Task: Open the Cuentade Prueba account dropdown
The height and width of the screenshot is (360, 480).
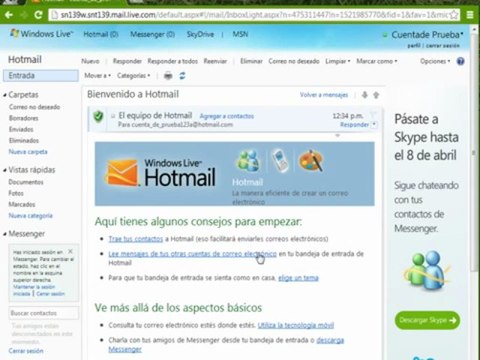Action: pyautogui.click(x=427, y=35)
